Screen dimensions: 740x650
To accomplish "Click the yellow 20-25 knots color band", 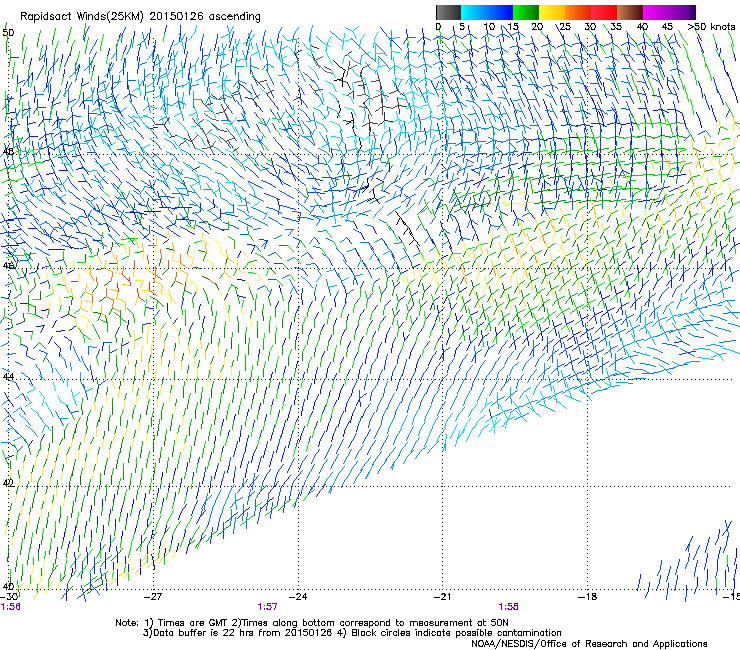I will click(552, 12).
